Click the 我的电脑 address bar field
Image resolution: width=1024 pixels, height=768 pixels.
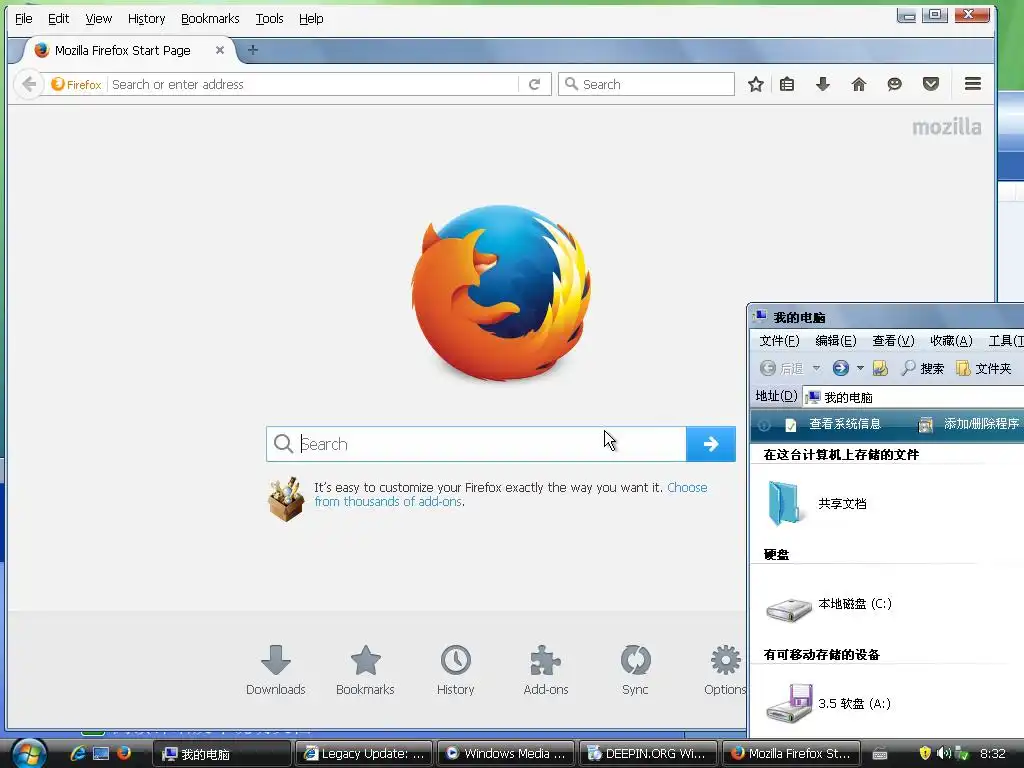pyautogui.click(x=913, y=397)
